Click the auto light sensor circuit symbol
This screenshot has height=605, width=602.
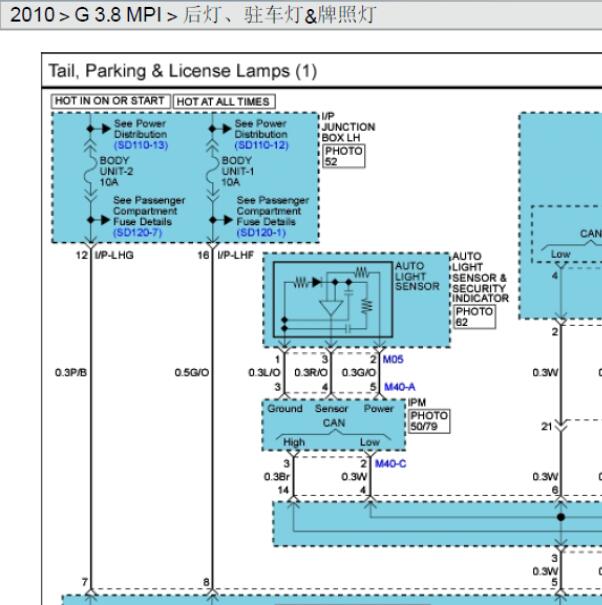[x=333, y=299]
